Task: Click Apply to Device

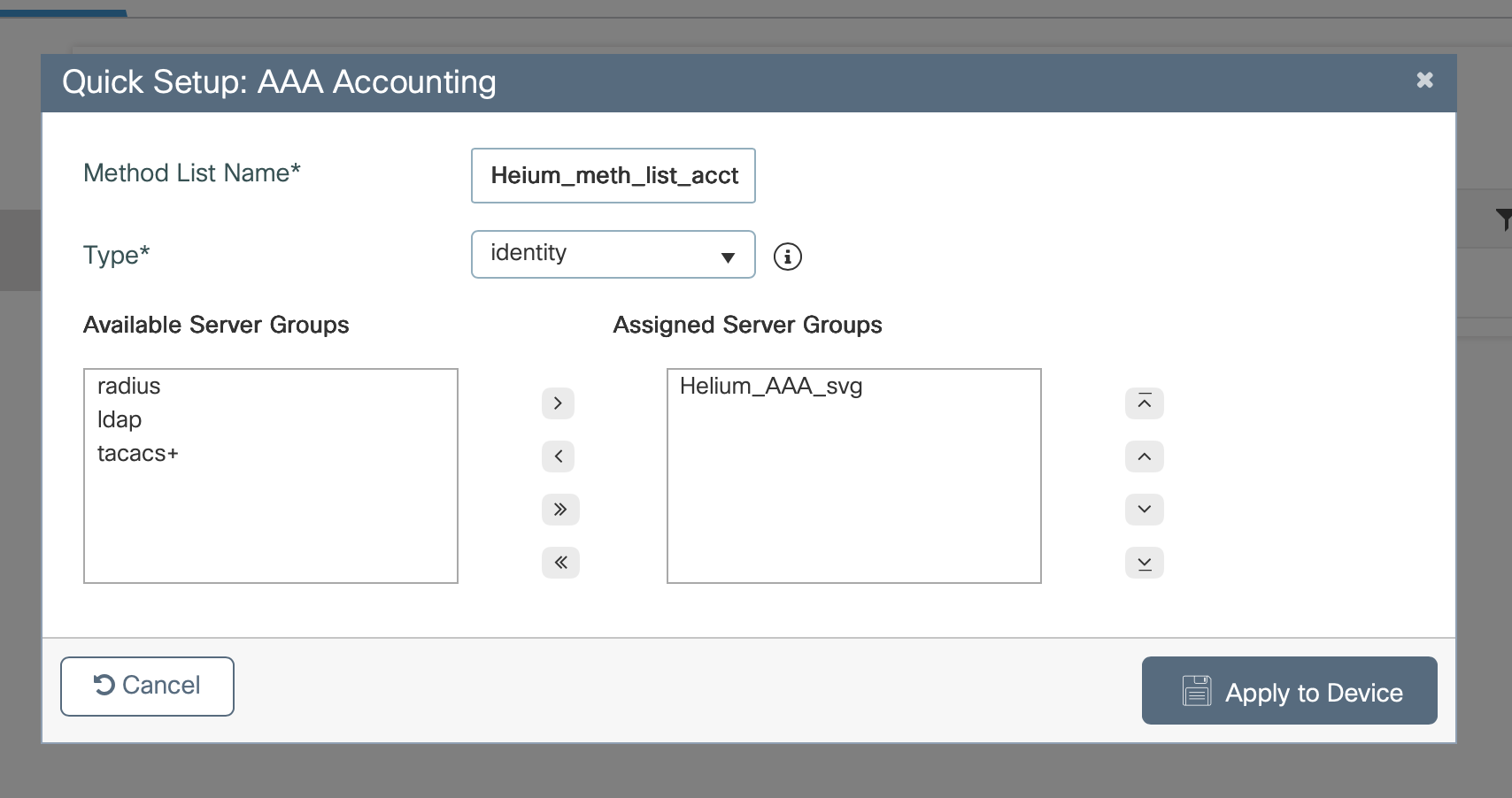Action: [1289, 691]
